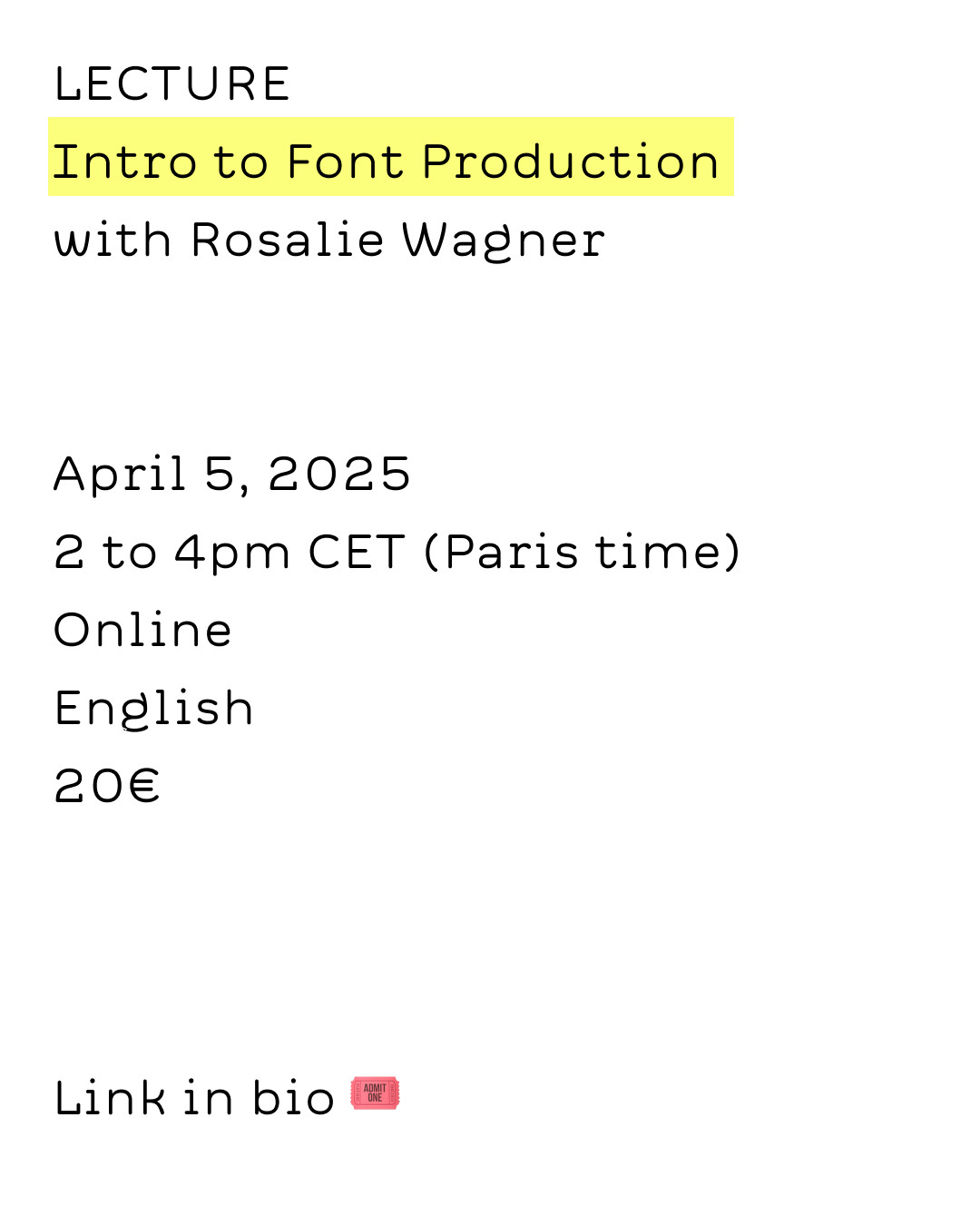Click the word Font in the title

(345, 162)
